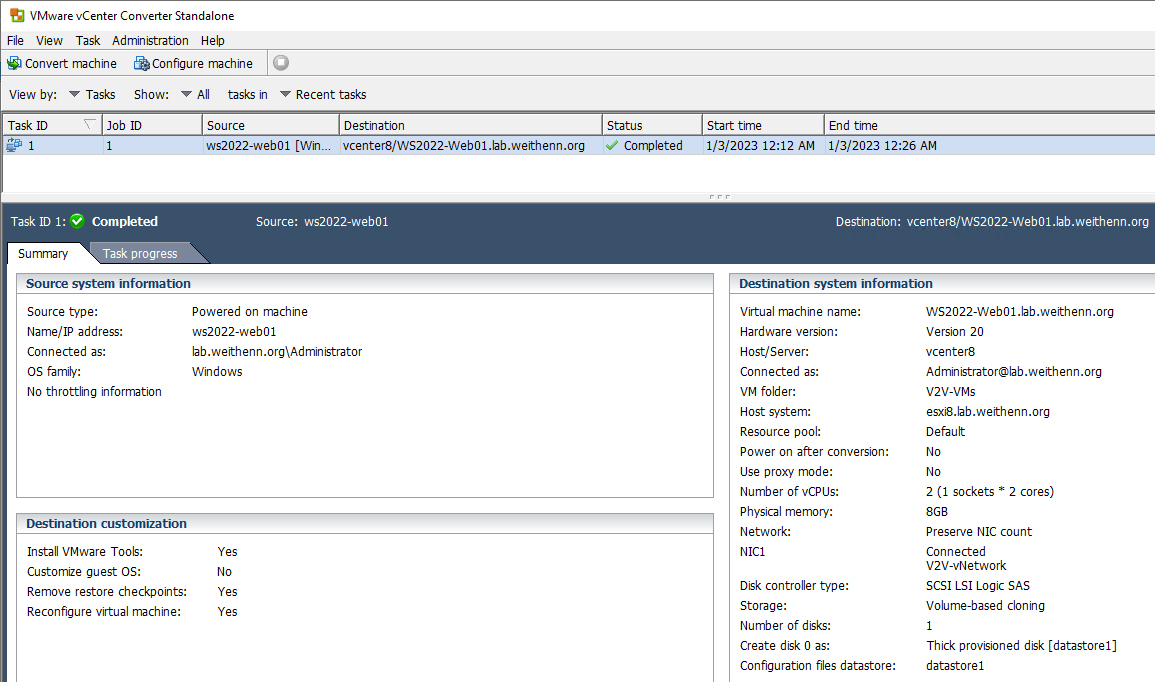
Task: Click the Convert machine toolbar icon
Action: tap(14, 63)
